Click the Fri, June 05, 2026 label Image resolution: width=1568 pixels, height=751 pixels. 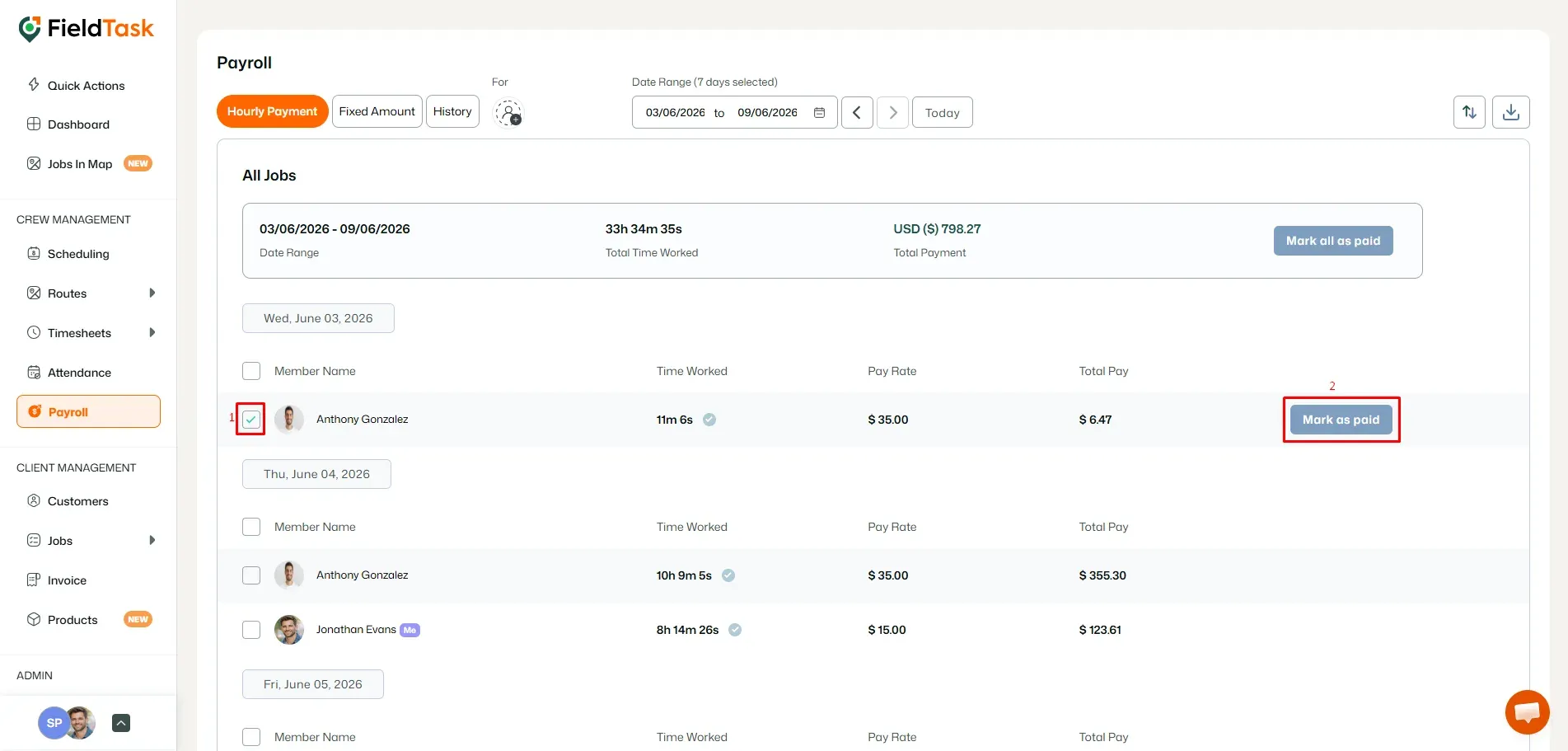313,684
